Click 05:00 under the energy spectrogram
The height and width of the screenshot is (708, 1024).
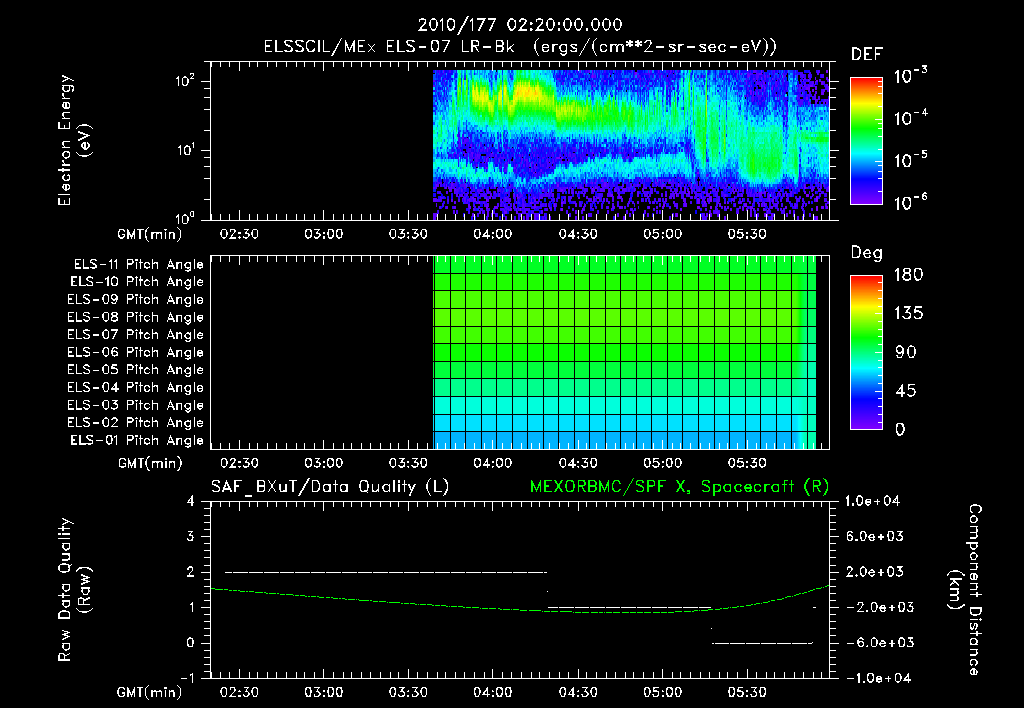(x=662, y=234)
